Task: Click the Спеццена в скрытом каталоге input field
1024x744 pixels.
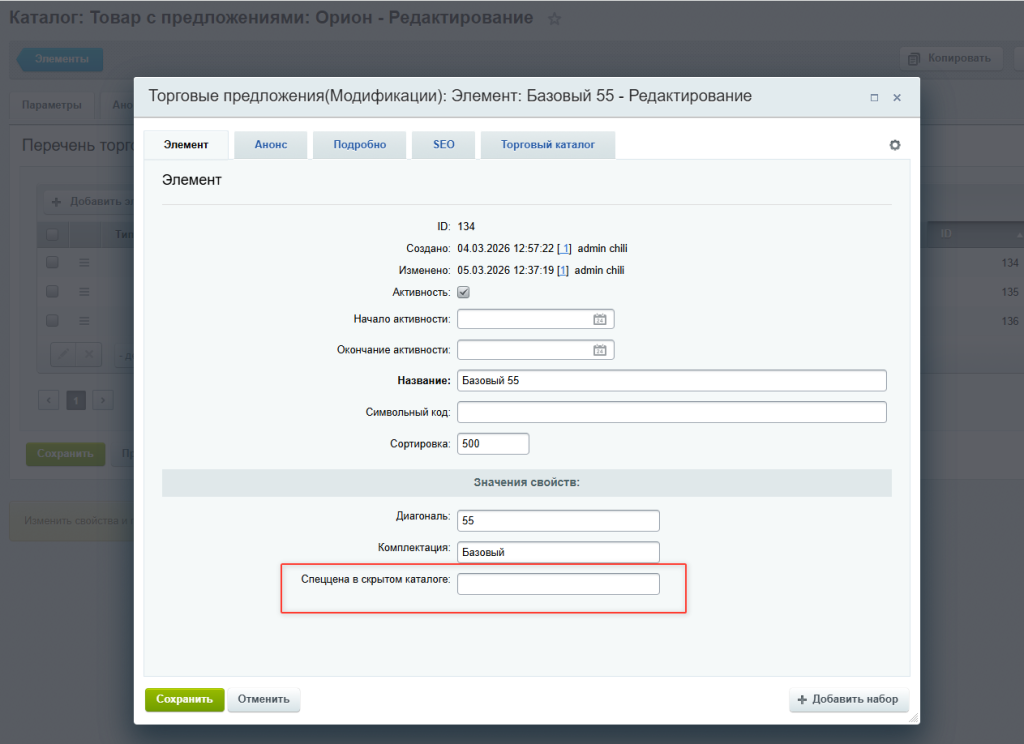Action: click(x=558, y=584)
